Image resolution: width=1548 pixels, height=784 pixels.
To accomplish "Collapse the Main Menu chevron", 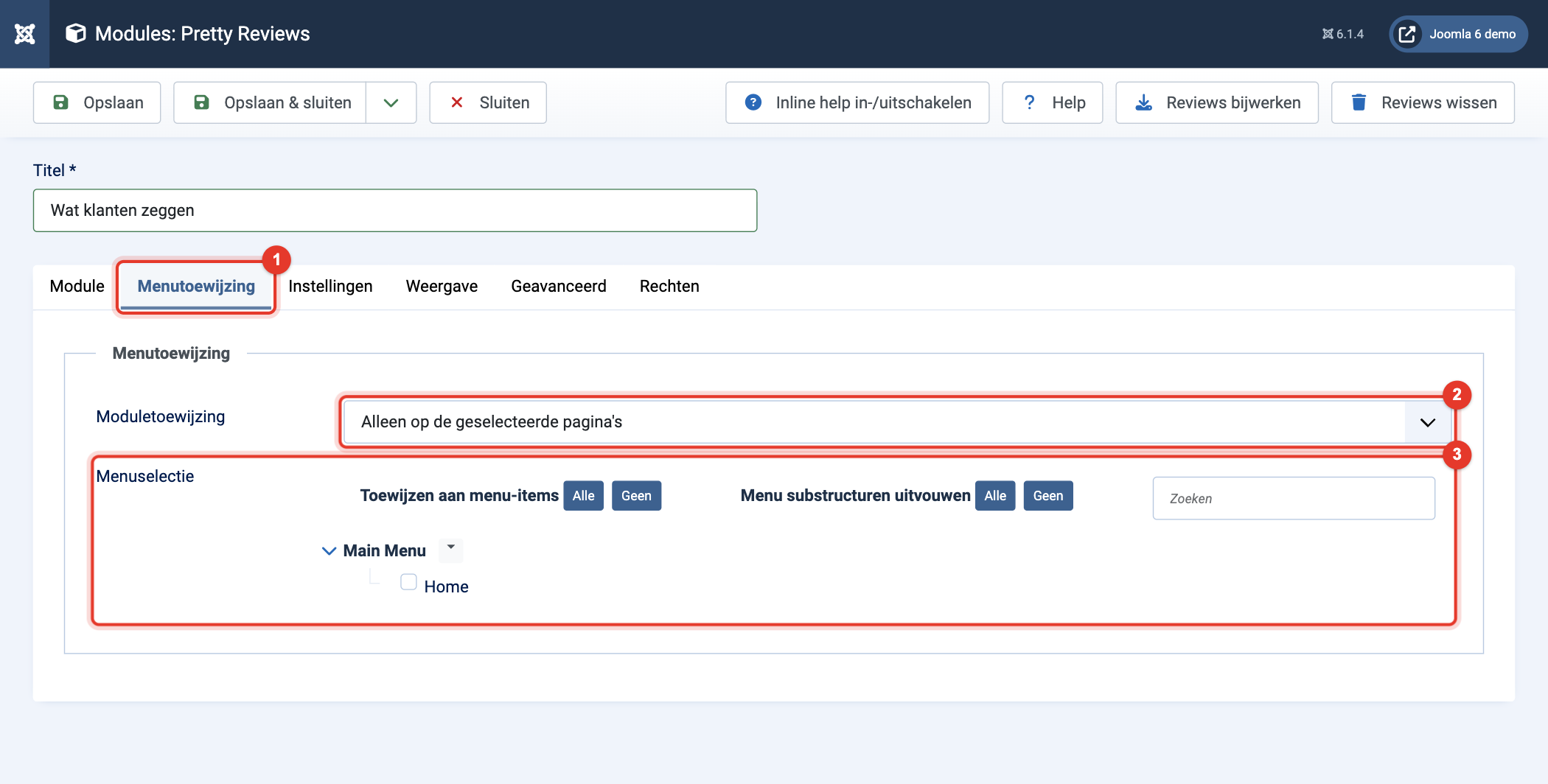I will (x=329, y=551).
